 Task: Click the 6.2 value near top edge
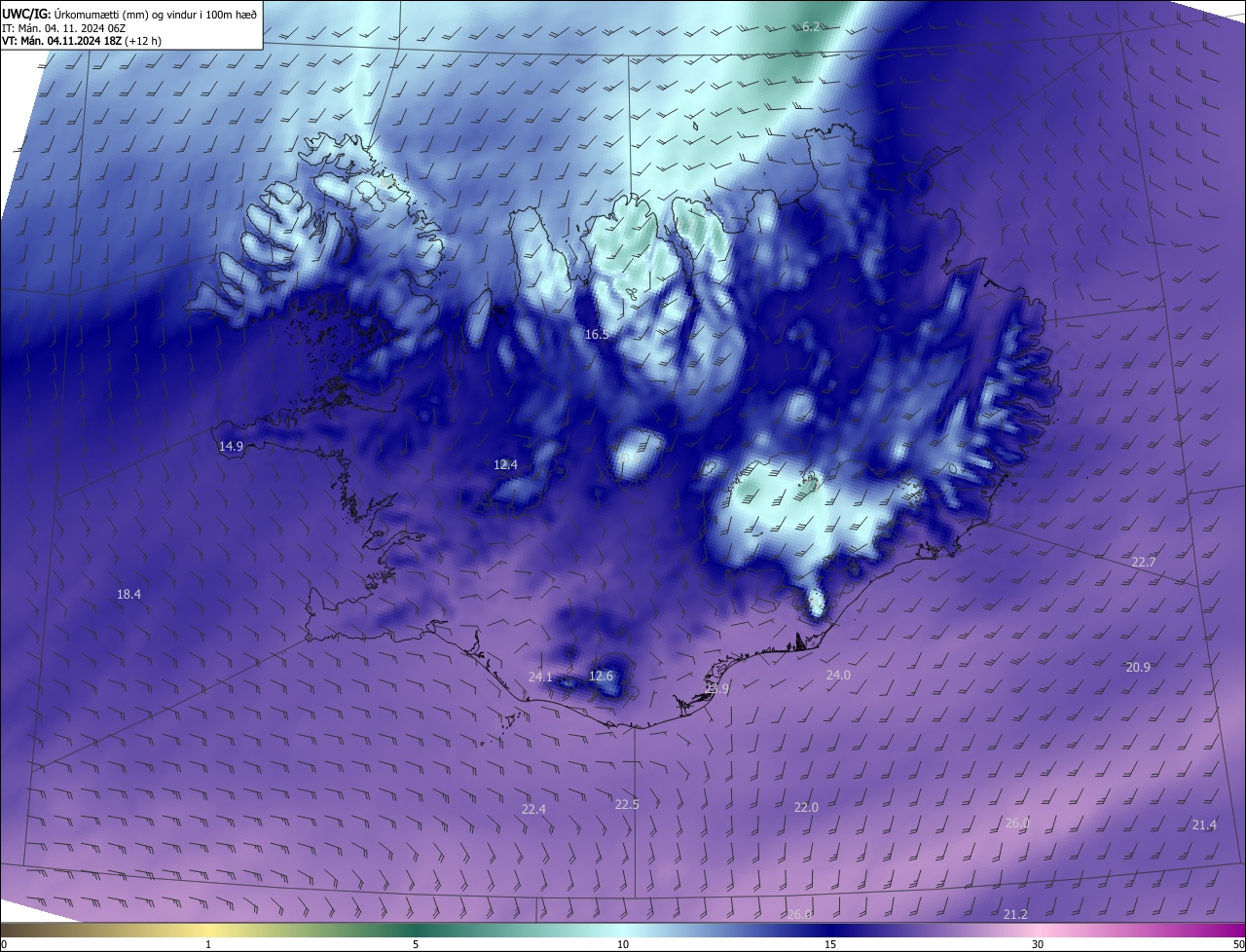[x=810, y=26]
